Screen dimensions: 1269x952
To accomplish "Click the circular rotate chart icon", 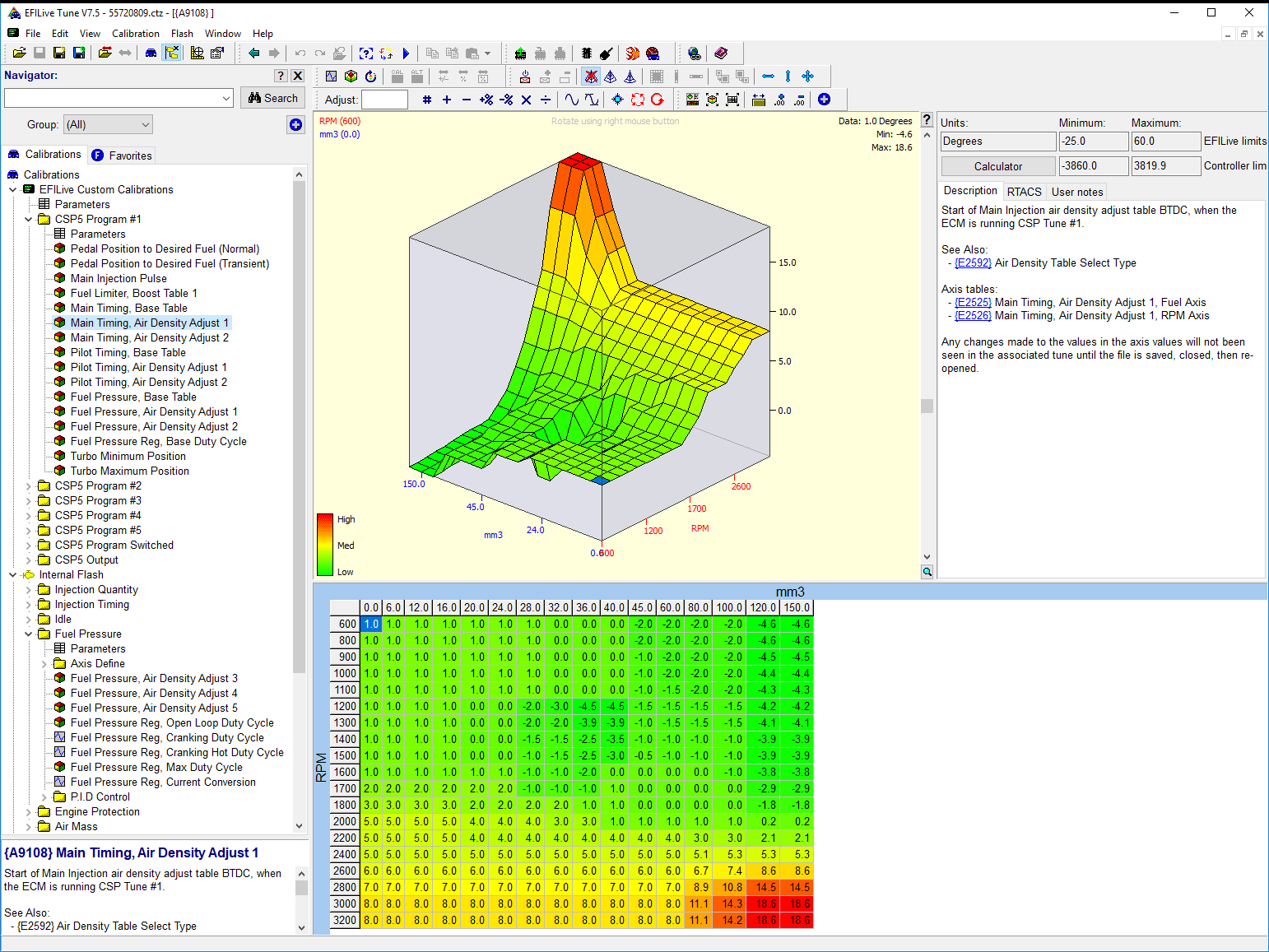I will pos(370,77).
